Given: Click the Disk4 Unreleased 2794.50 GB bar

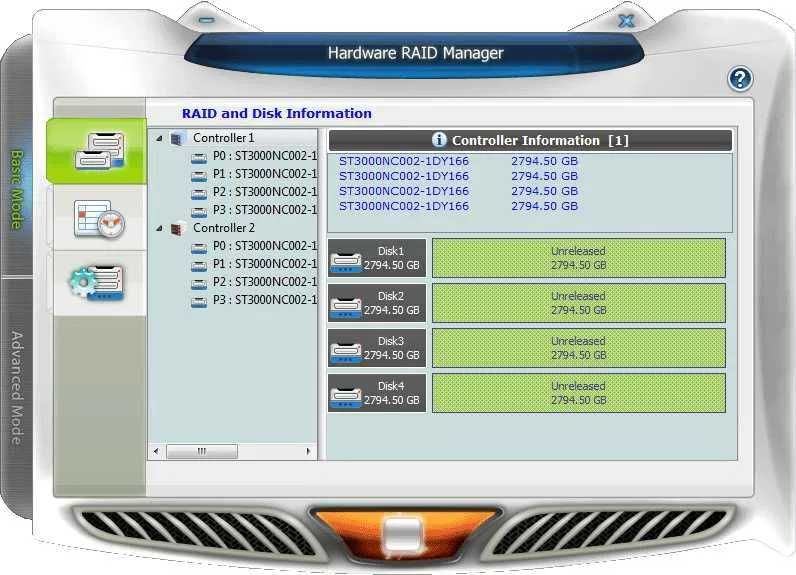Looking at the screenshot, I should 579,393.
